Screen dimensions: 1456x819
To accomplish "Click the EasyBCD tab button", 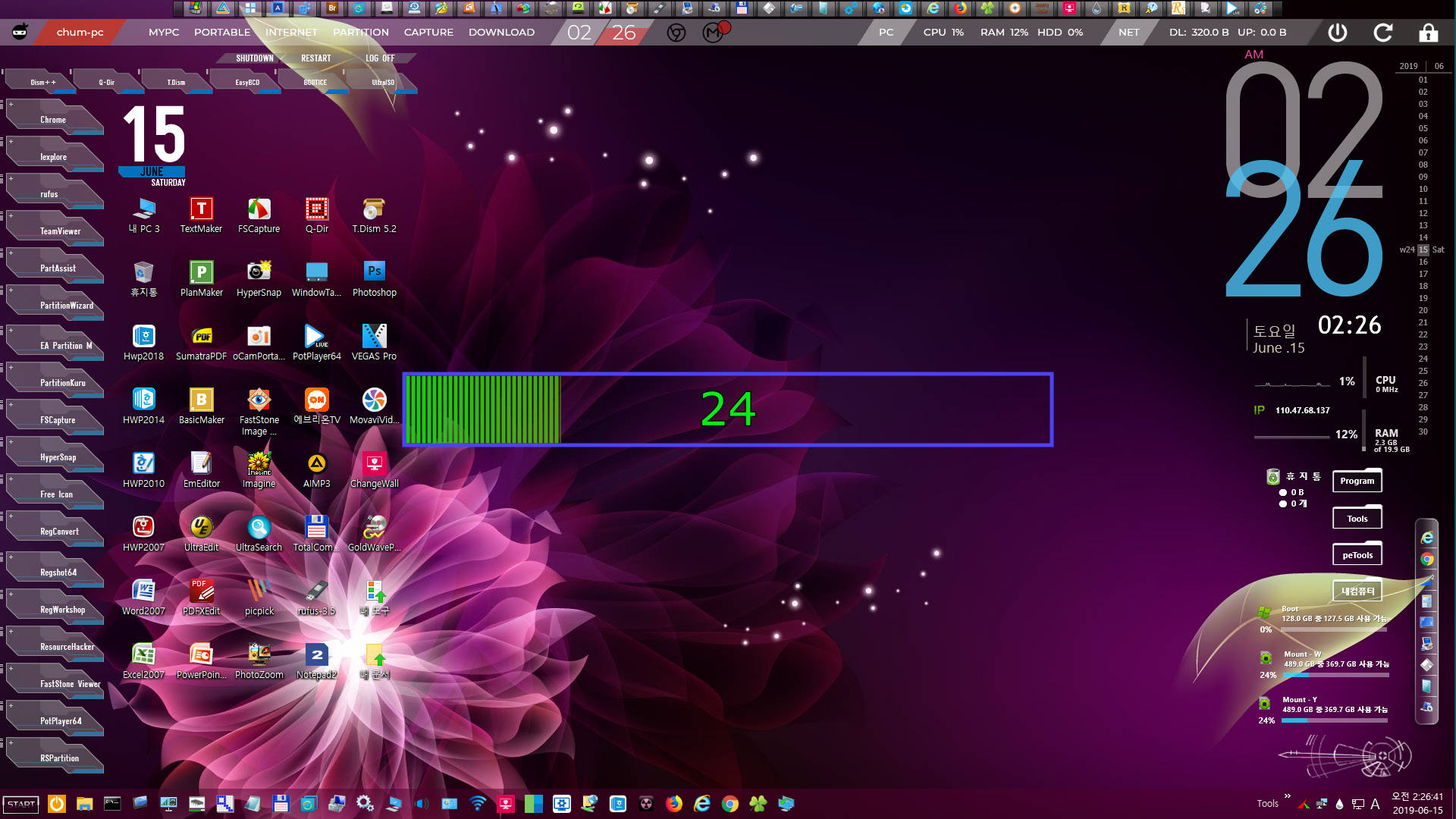I will point(246,82).
